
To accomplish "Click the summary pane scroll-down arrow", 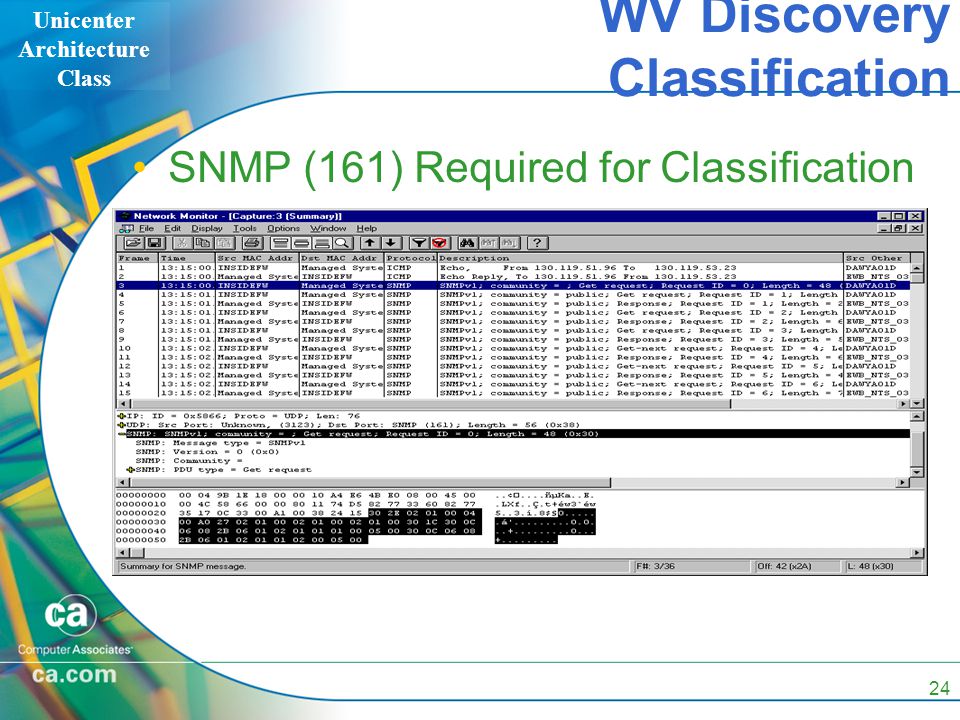I will pos(917,404).
